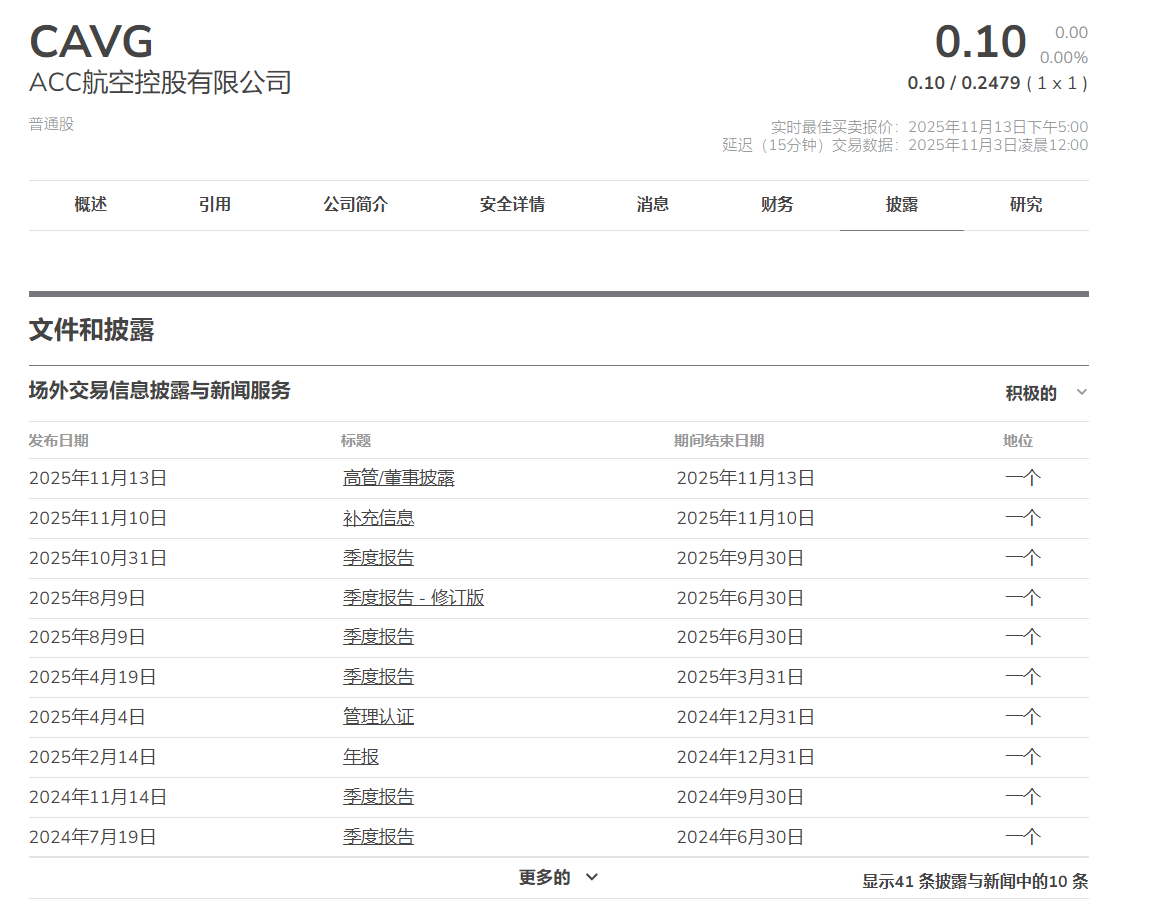
Task: Click the CAVG ticker heading
Action: [x=91, y=42]
